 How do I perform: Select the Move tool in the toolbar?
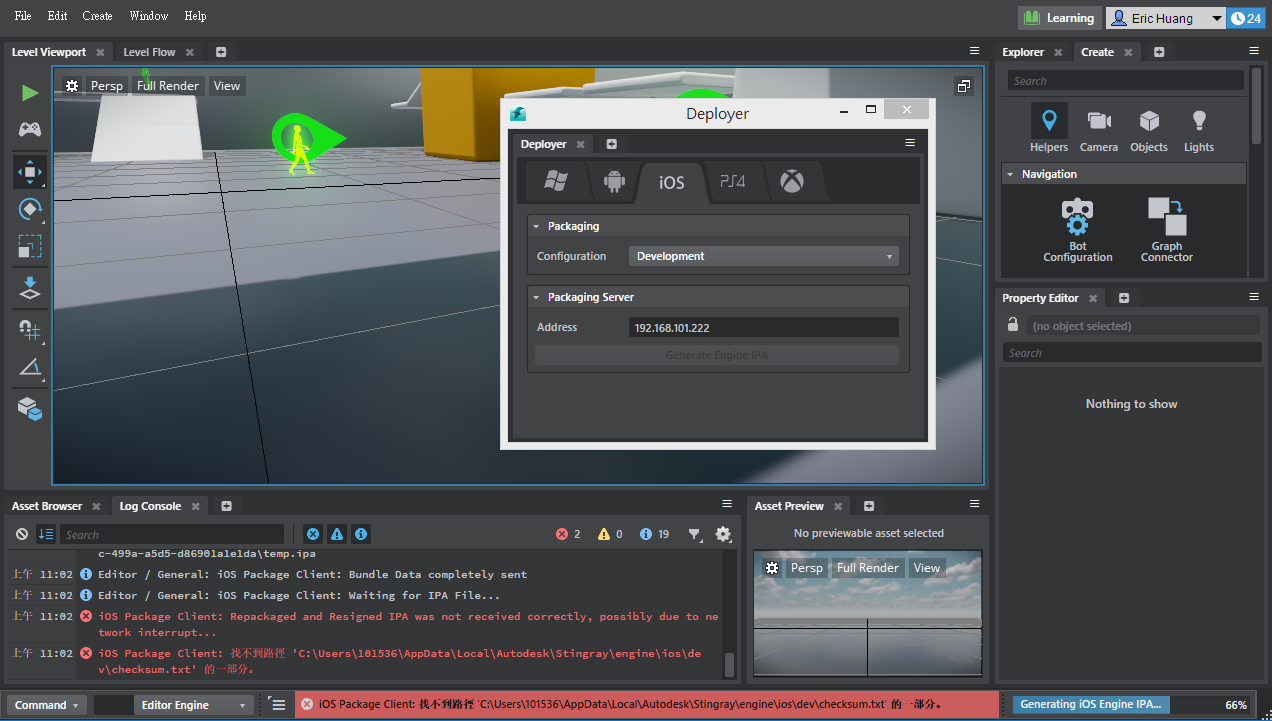(29, 171)
